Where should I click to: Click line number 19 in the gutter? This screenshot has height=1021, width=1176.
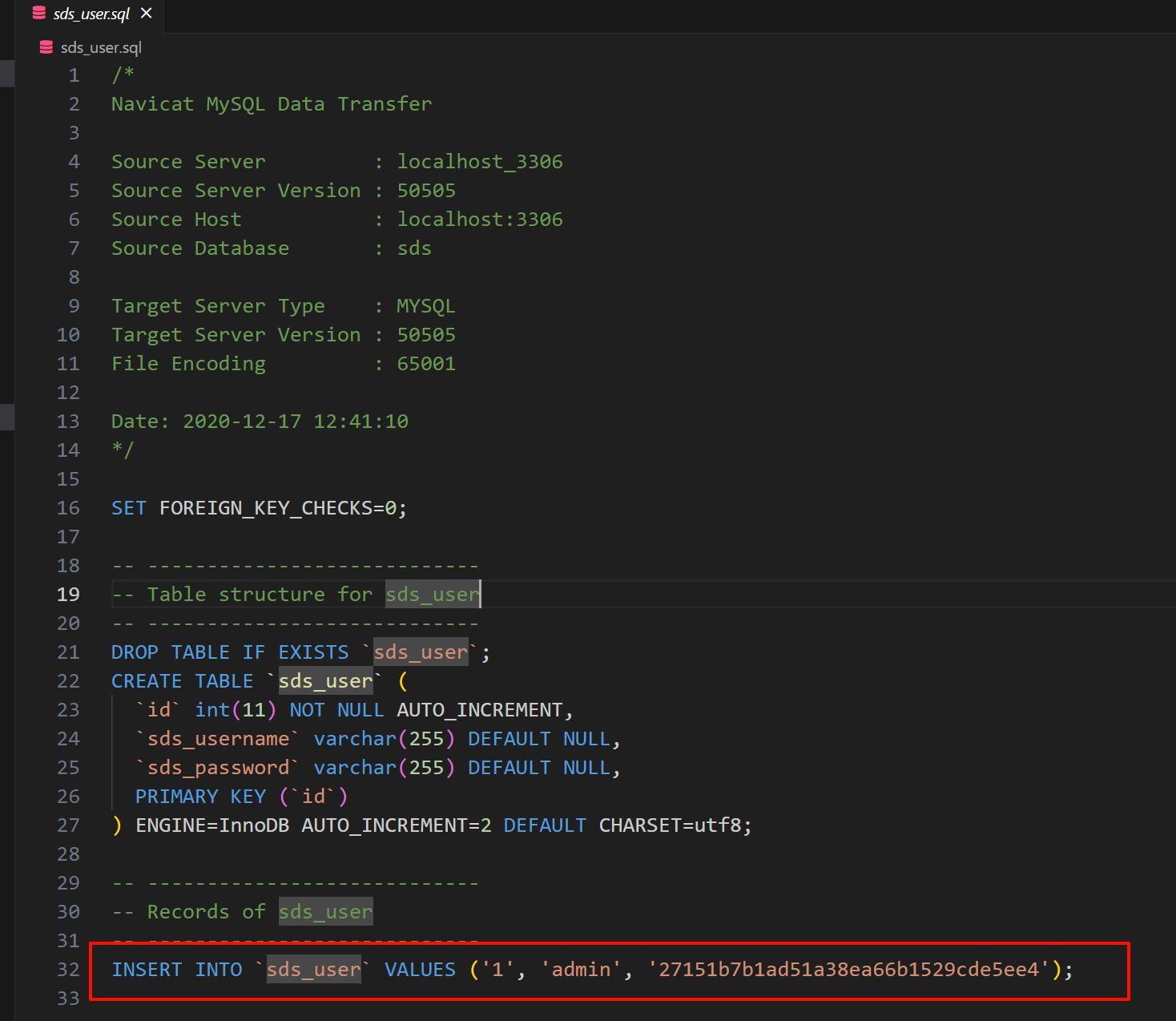[68, 595]
